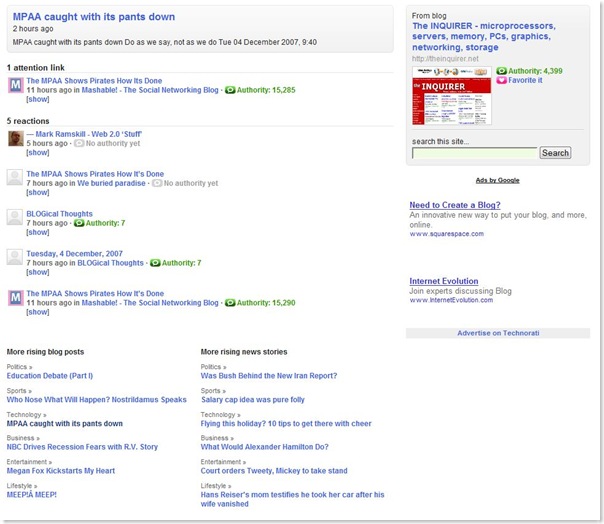Screen dimensions: 604x524
Task: Expand [show] under Tuesday, 4 December, 2007 post
Action: click(38, 272)
